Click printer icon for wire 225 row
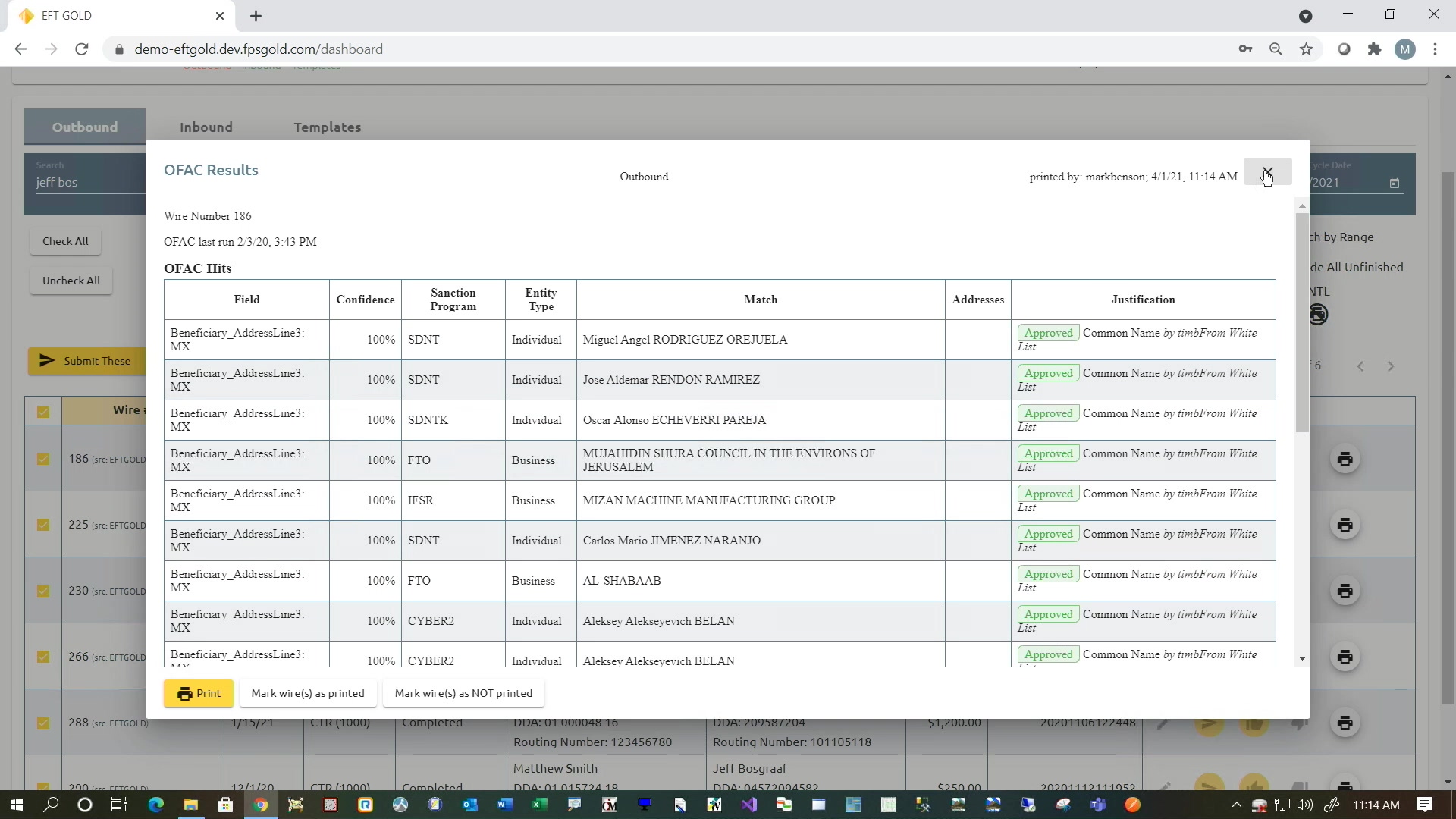 1345,525
